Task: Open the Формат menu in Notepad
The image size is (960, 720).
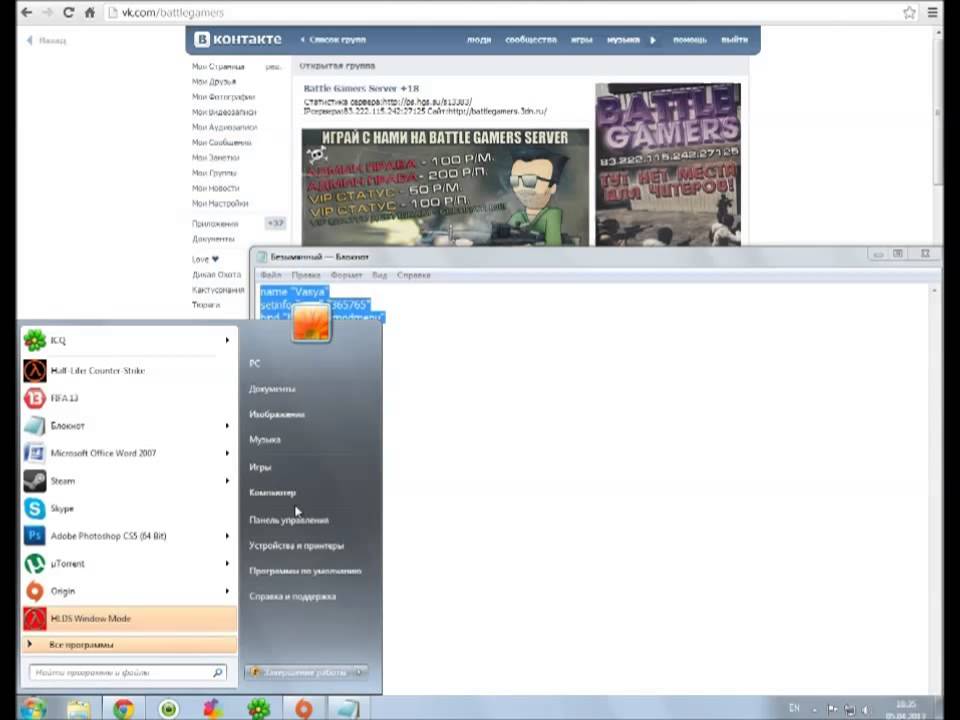Action: pyautogui.click(x=346, y=275)
